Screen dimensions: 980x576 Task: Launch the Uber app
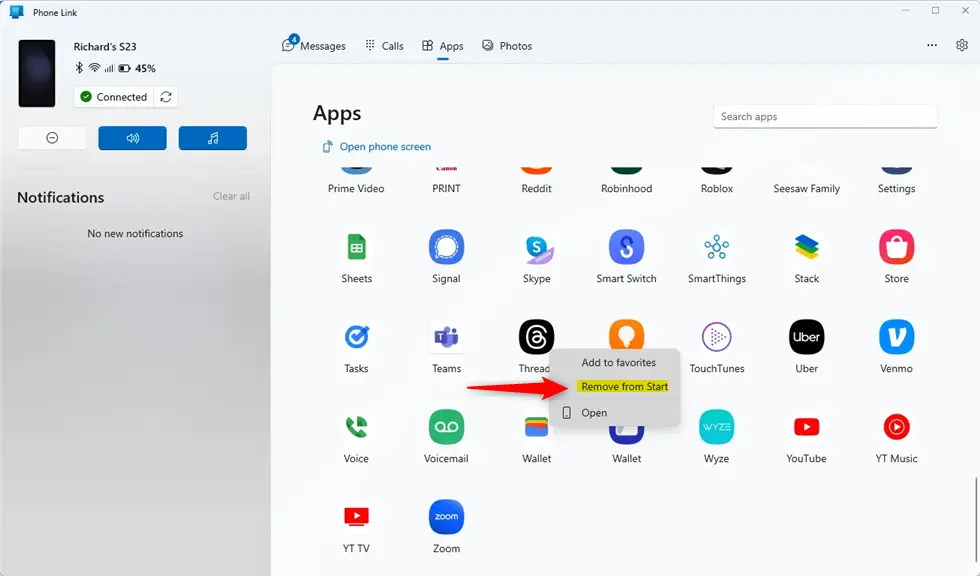coord(806,337)
